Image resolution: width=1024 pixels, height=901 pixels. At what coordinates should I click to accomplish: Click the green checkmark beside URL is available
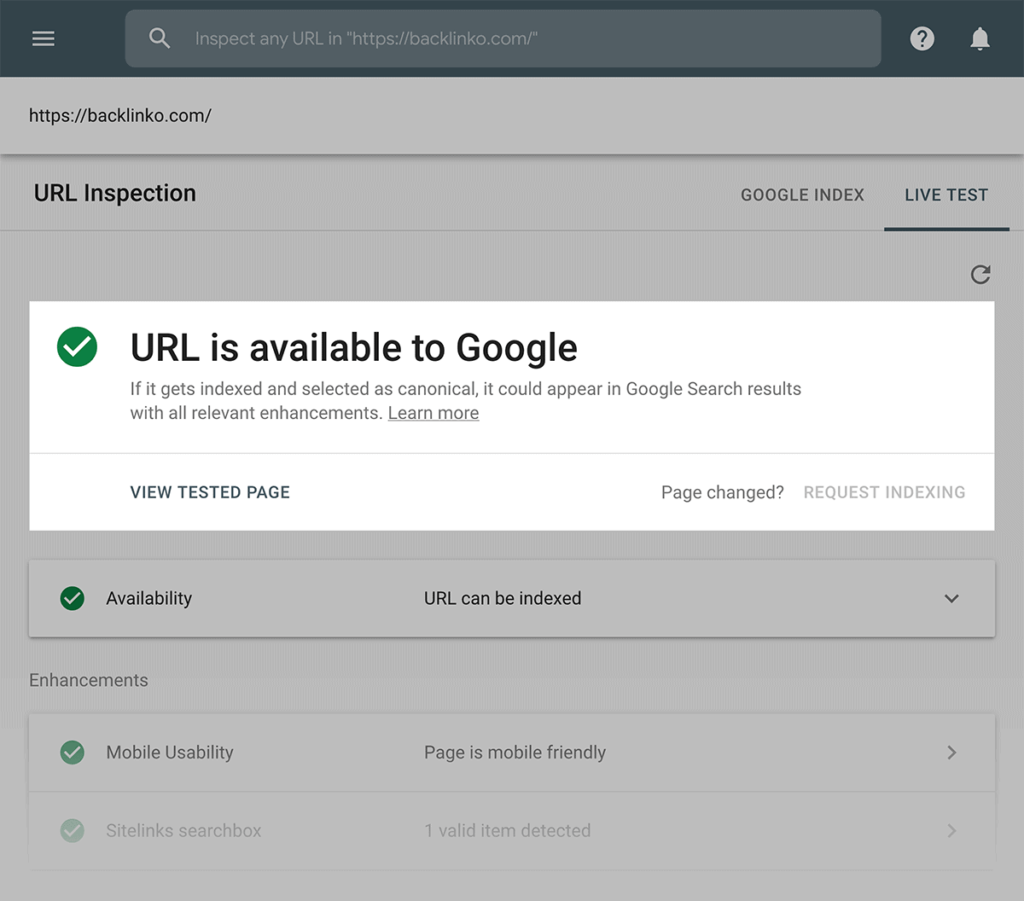coord(77,347)
